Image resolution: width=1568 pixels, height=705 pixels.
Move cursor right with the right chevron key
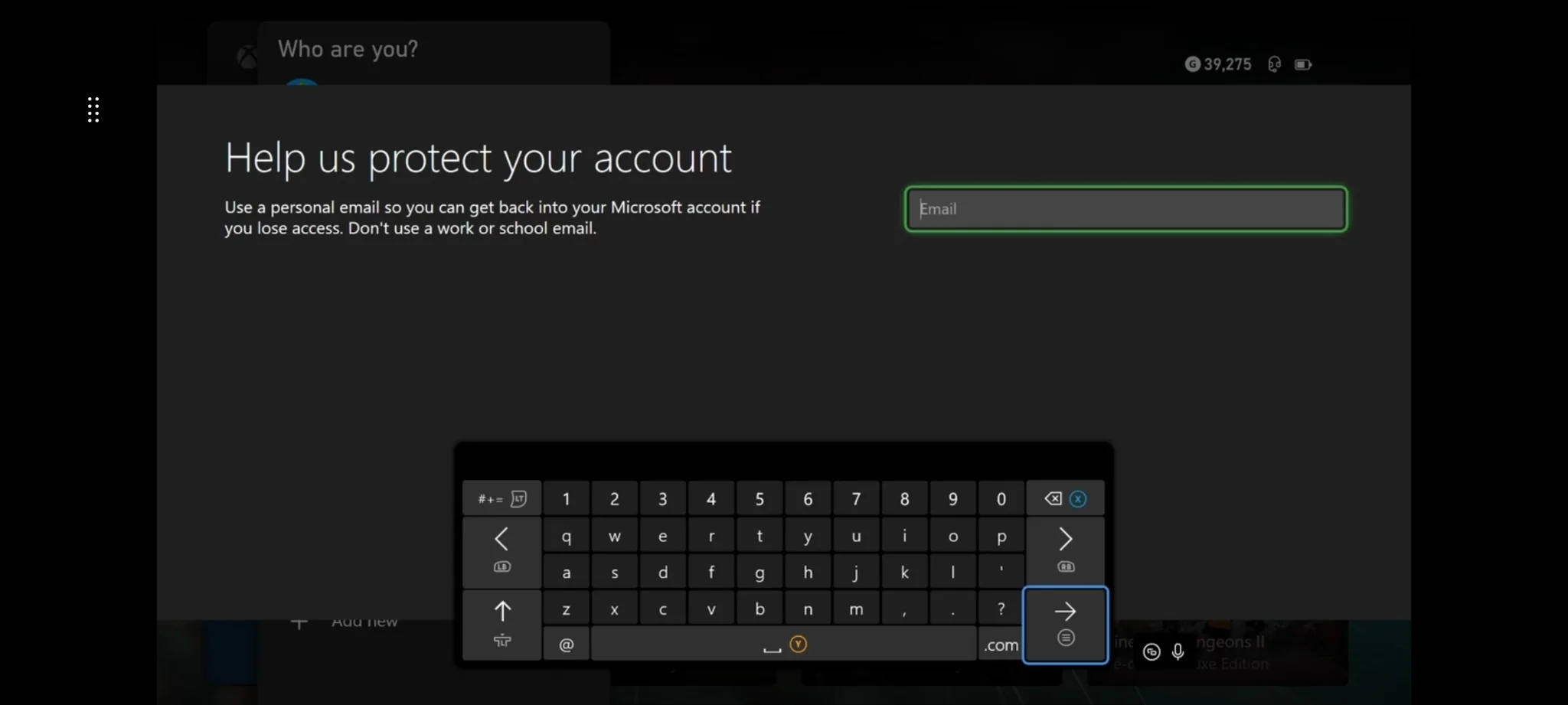(1065, 551)
